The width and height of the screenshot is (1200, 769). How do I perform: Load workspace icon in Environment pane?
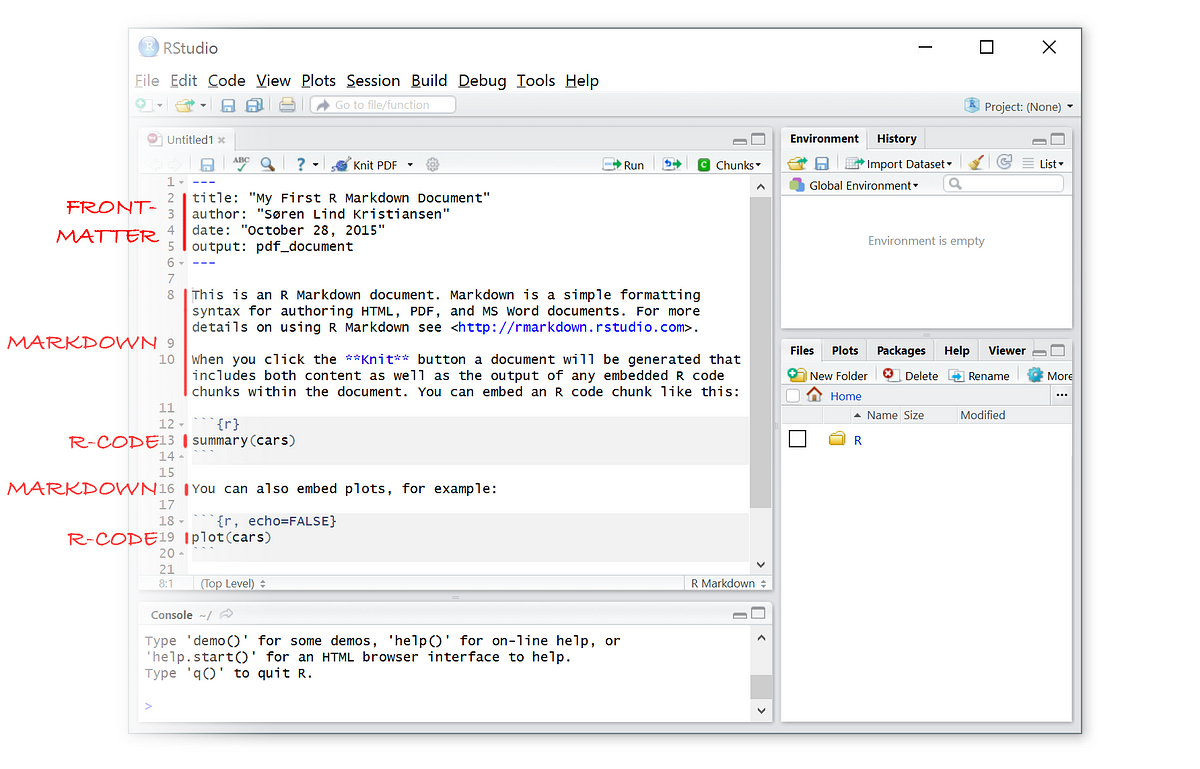coord(796,163)
